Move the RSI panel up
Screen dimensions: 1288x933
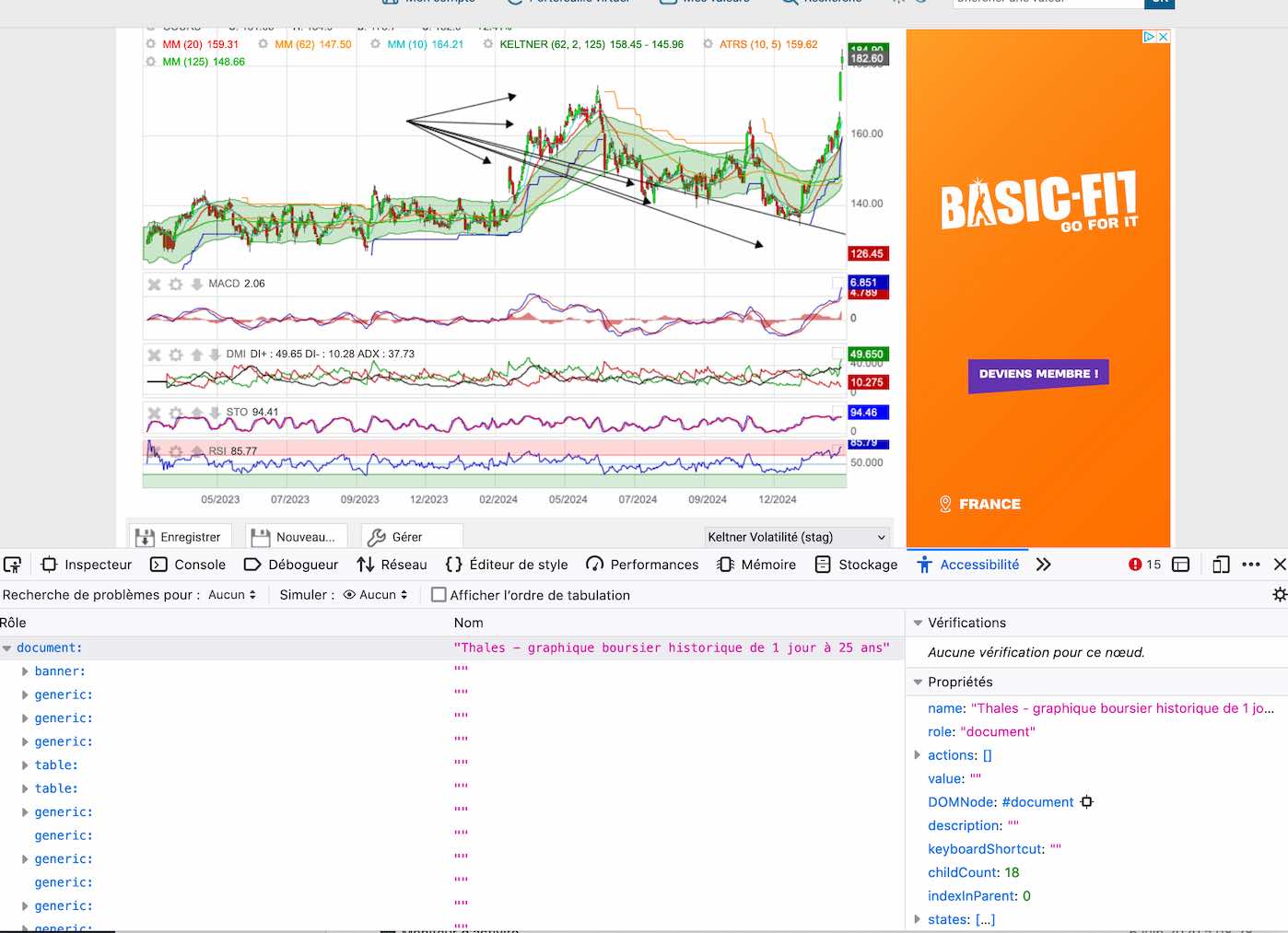[x=196, y=451]
